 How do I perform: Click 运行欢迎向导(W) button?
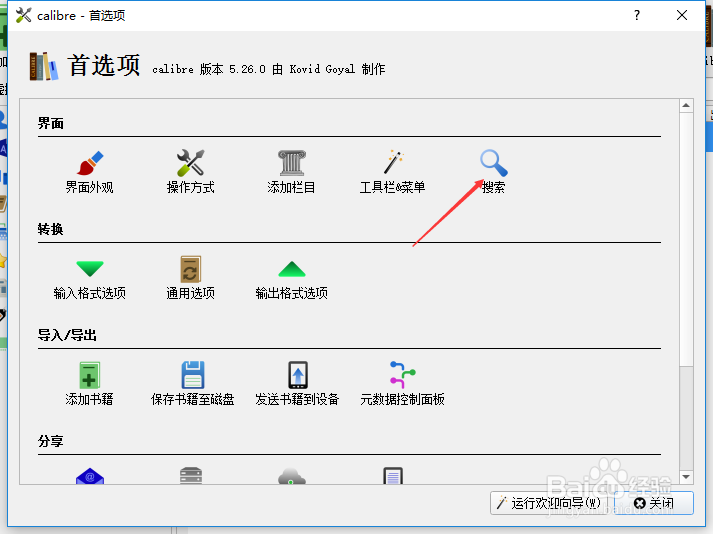click(x=551, y=503)
